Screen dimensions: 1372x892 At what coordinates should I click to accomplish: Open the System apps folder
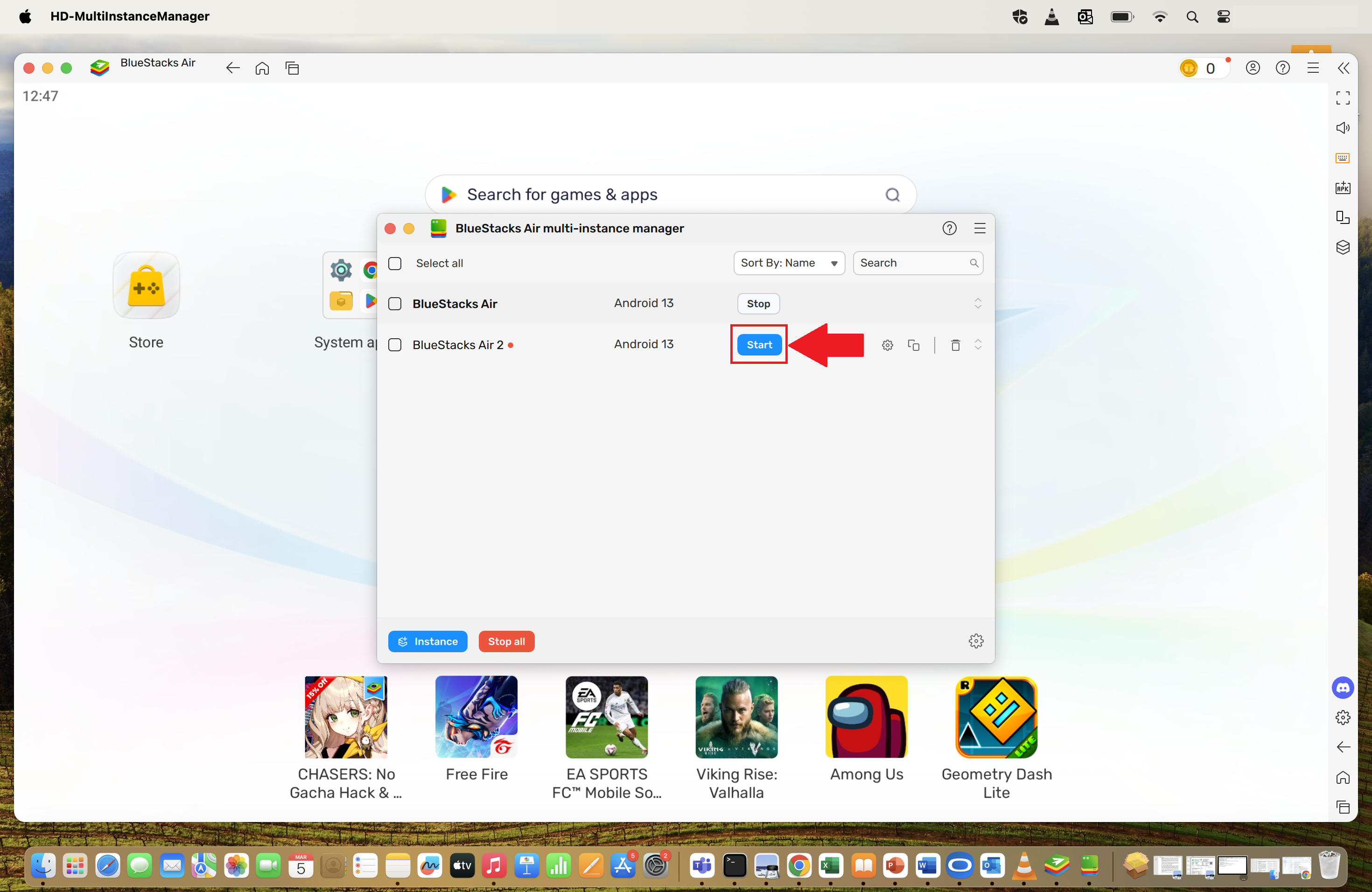point(350,285)
